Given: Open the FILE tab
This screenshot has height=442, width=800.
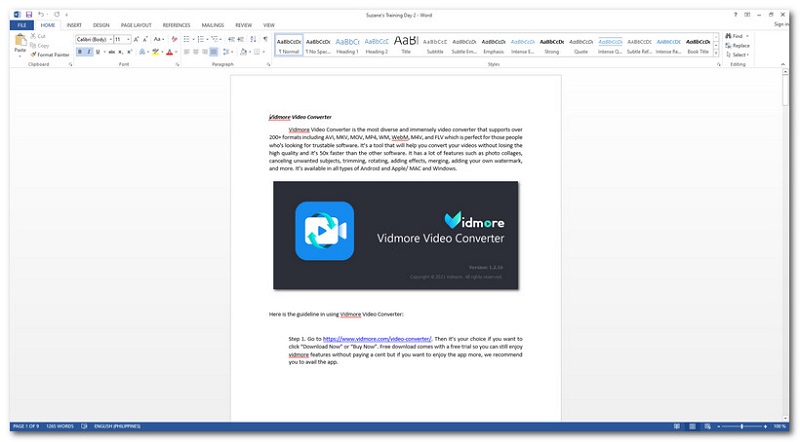Looking at the screenshot, I should [22, 25].
